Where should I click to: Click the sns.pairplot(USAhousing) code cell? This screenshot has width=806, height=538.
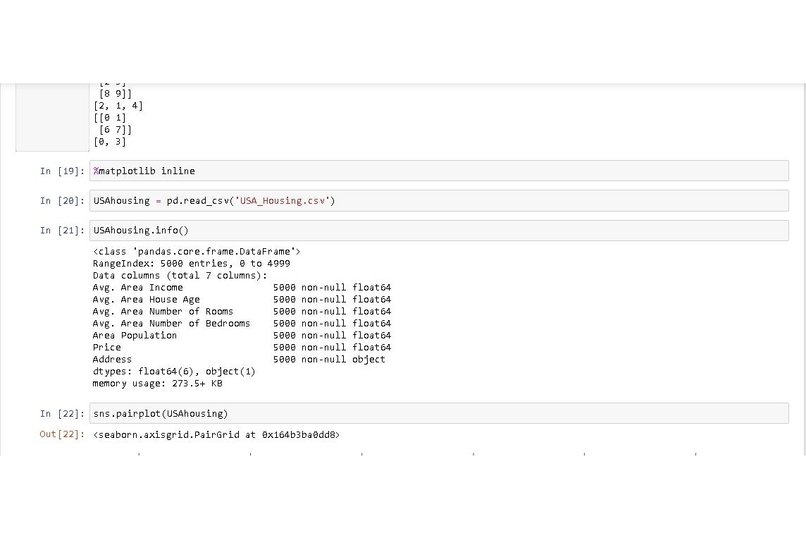tap(439, 413)
